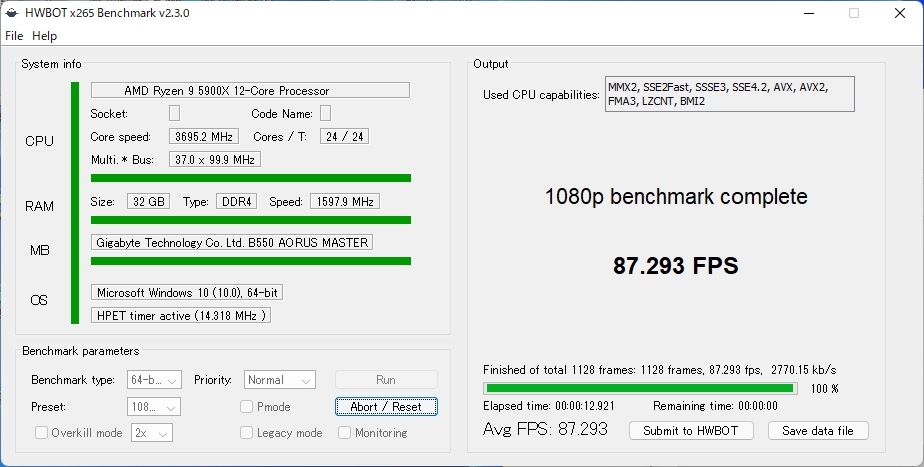
Task: Click the 100 % progress label
Action: point(824,389)
